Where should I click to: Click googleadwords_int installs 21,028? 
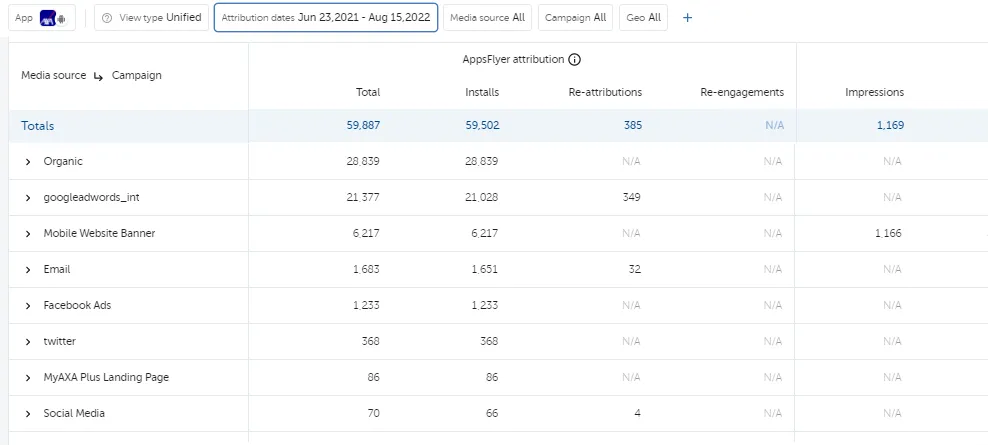click(481, 197)
